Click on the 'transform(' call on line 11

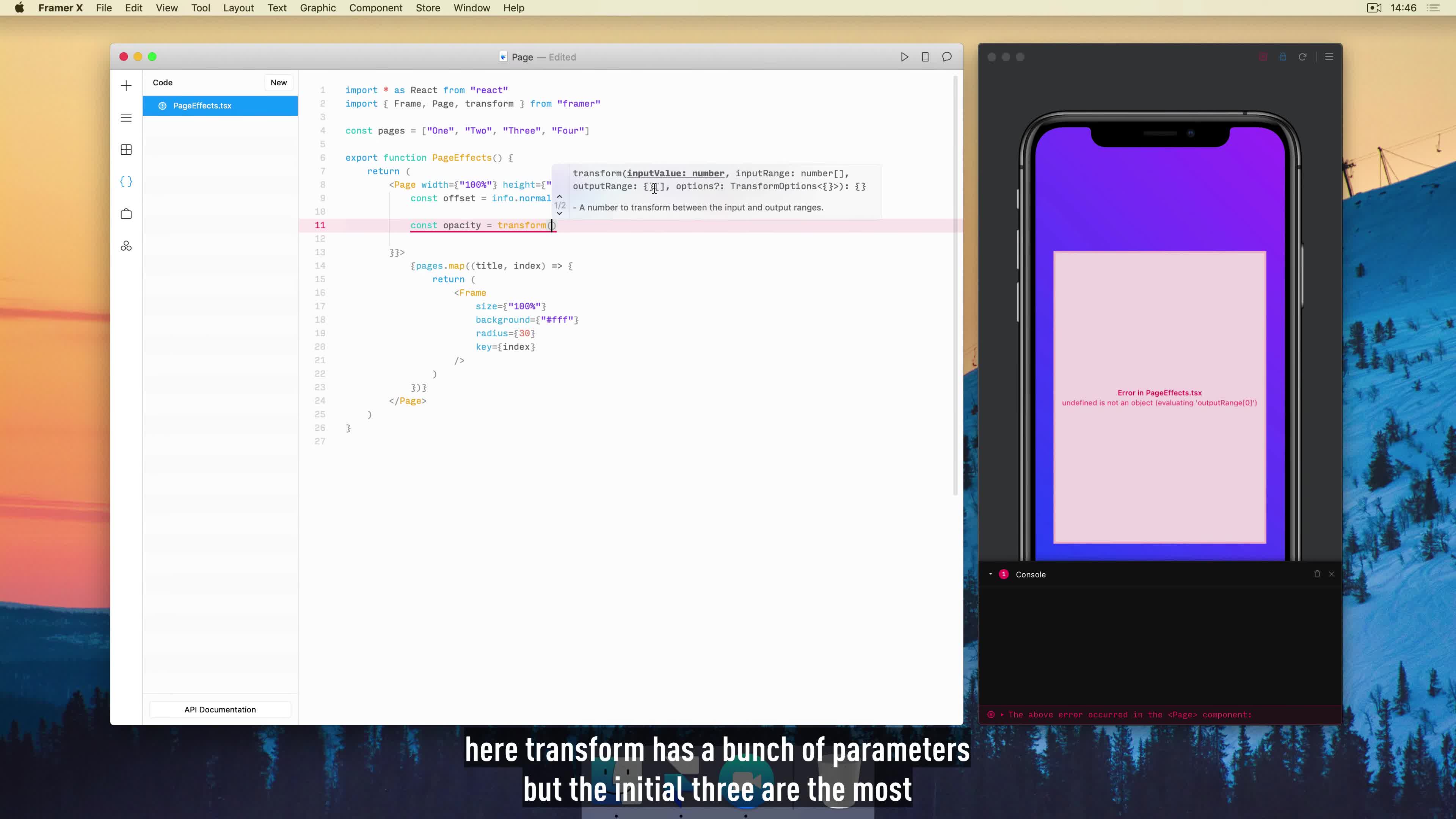524,226
